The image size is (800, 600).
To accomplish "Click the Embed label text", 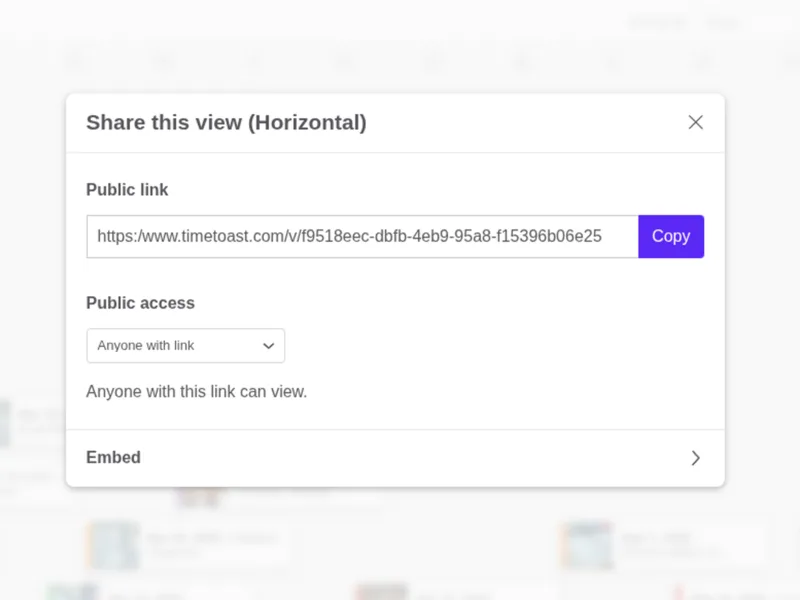I will click(x=113, y=457).
